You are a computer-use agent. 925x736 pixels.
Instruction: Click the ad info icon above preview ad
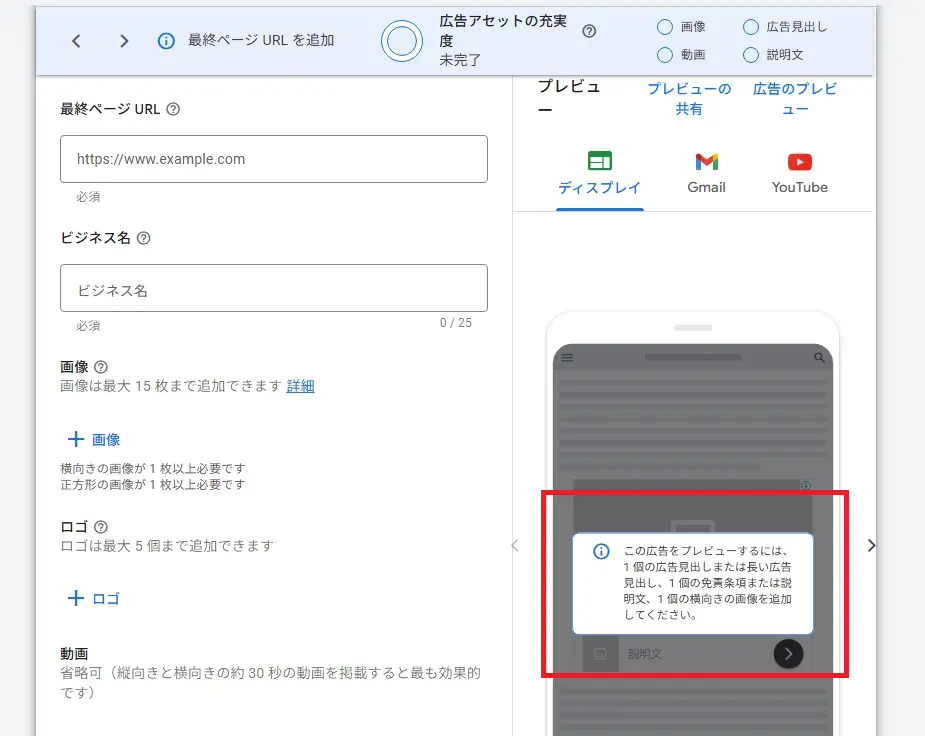(x=806, y=485)
